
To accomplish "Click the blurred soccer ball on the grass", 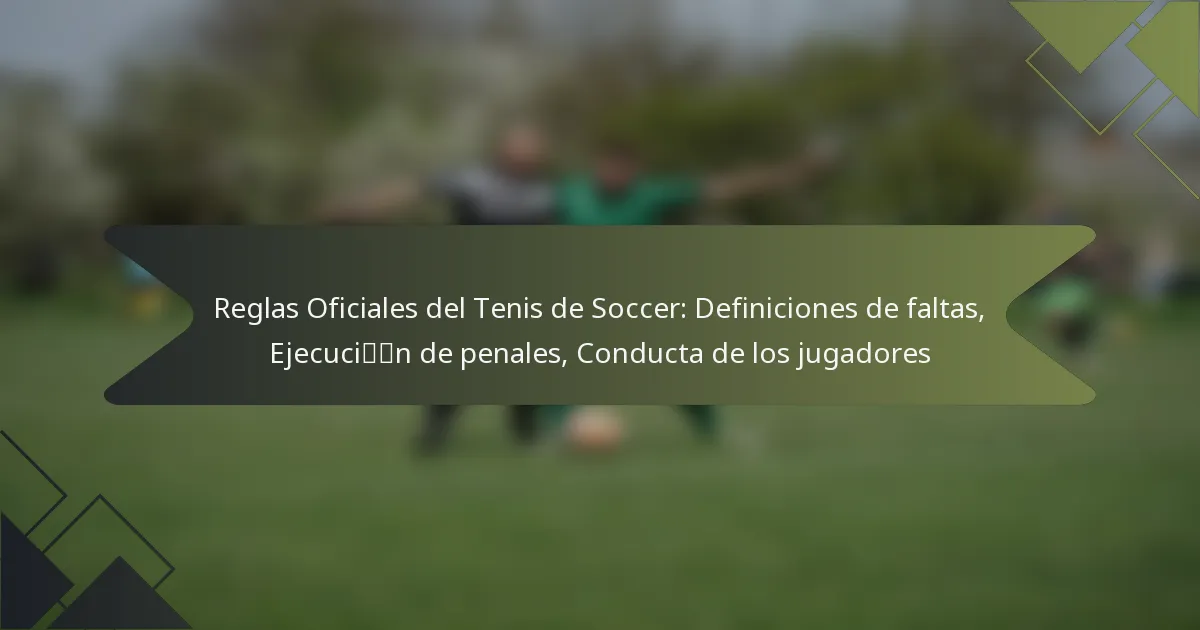I will coord(593,430).
